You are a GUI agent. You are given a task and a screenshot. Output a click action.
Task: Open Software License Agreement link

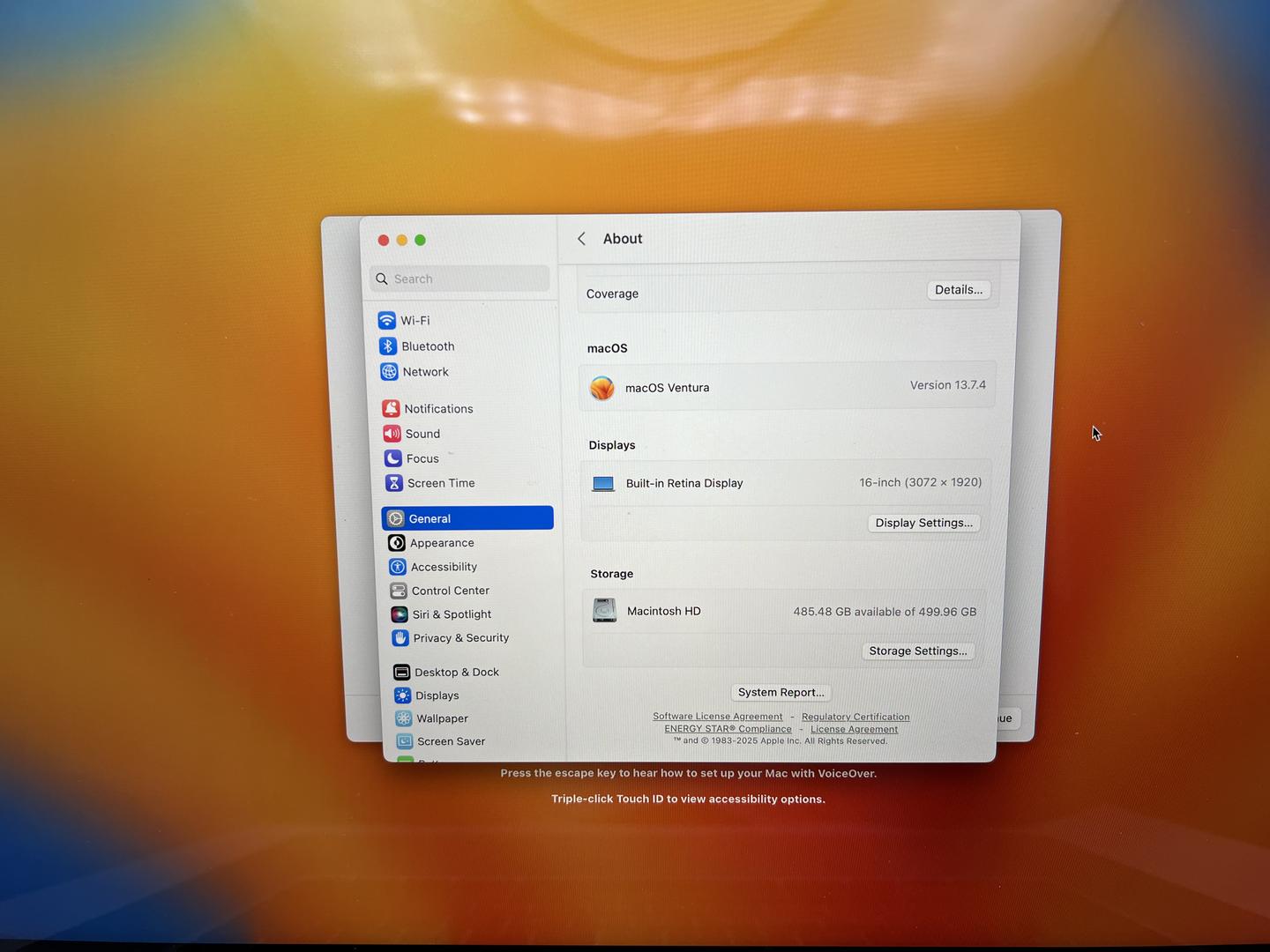coord(718,717)
